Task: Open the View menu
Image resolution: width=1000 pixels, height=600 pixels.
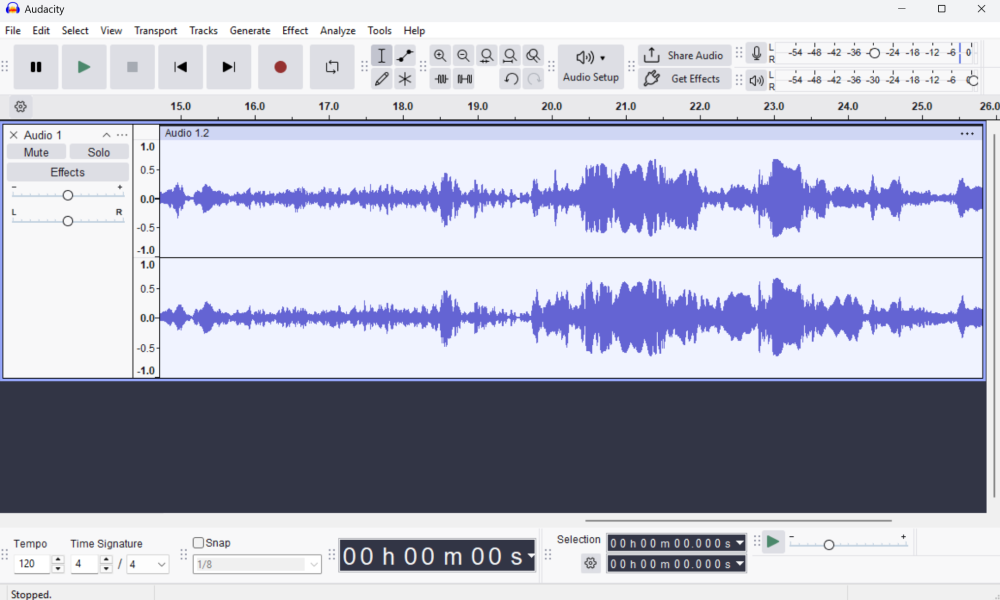Action: point(111,31)
